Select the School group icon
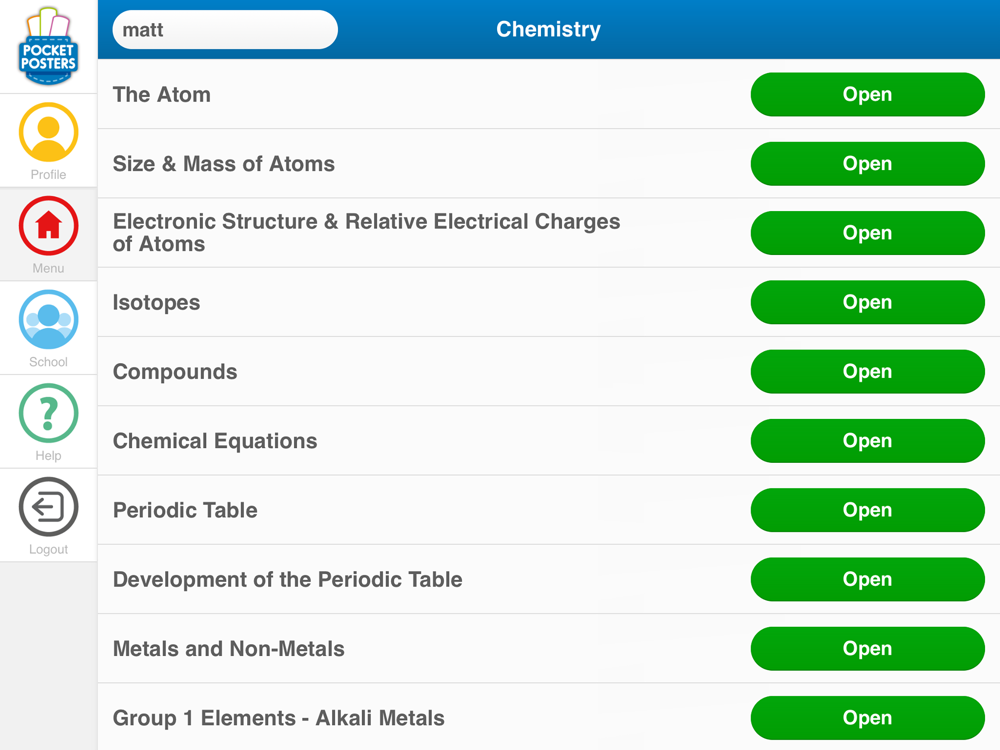The image size is (1000, 750). [48, 320]
